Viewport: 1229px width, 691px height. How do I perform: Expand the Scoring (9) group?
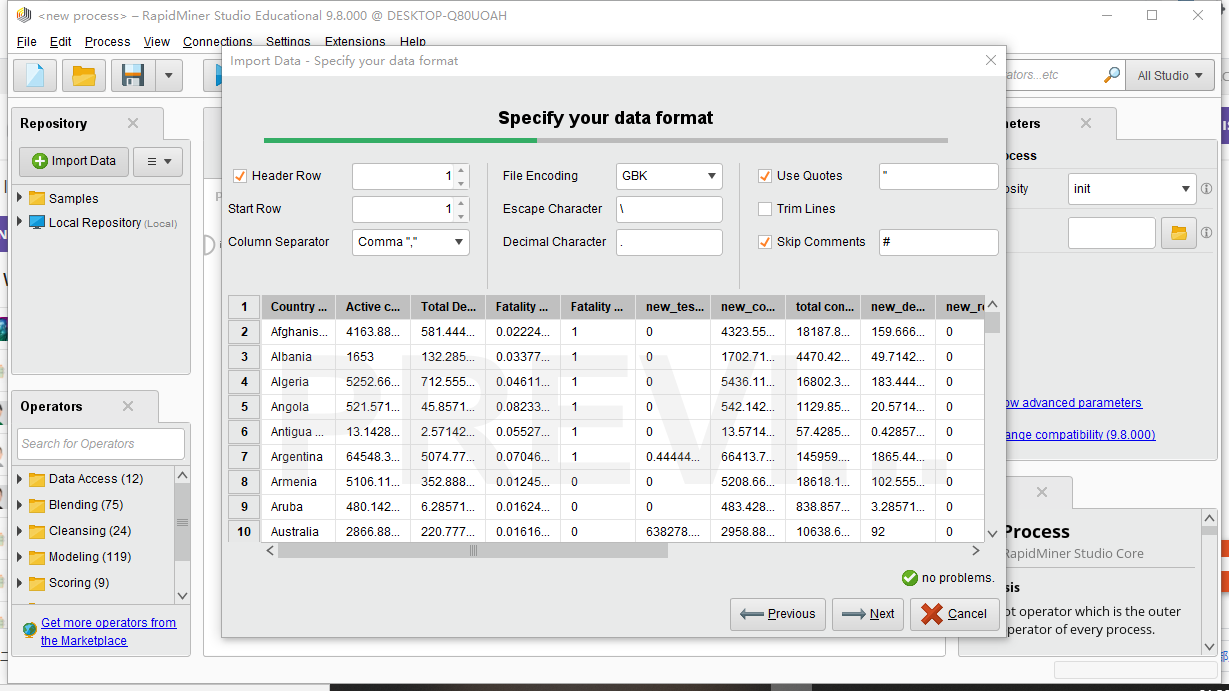coord(20,583)
